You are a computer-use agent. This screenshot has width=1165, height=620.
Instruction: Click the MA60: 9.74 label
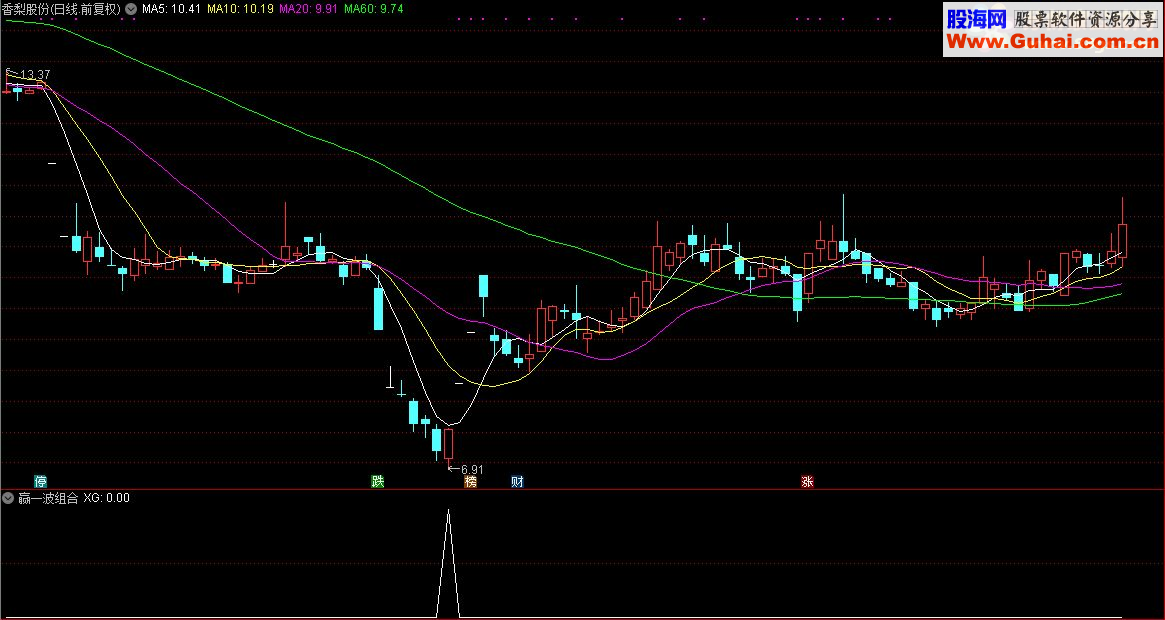[373, 10]
